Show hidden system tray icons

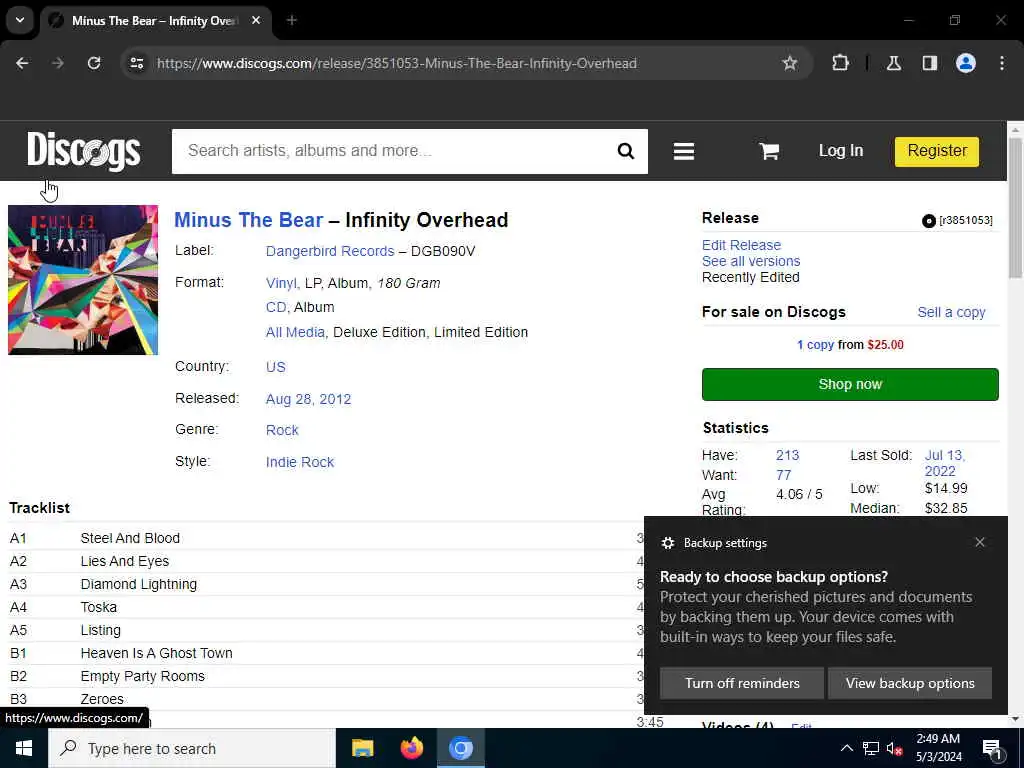tap(846, 748)
